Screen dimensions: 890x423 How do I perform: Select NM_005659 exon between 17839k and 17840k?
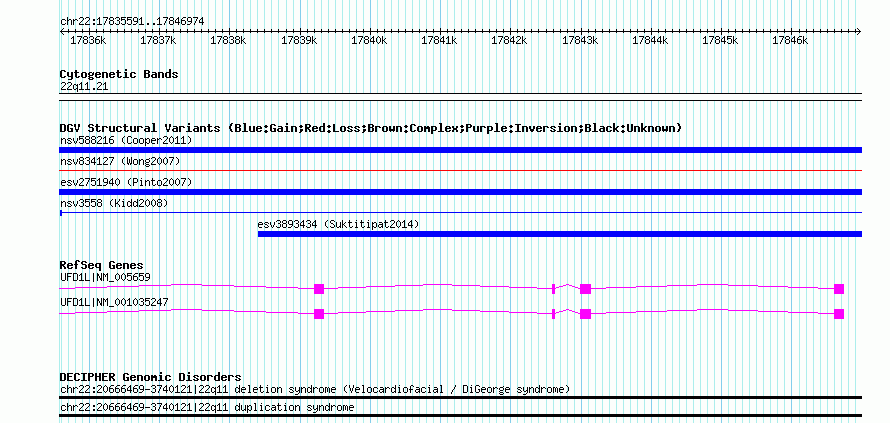pyautogui.click(x=319, y=289)
